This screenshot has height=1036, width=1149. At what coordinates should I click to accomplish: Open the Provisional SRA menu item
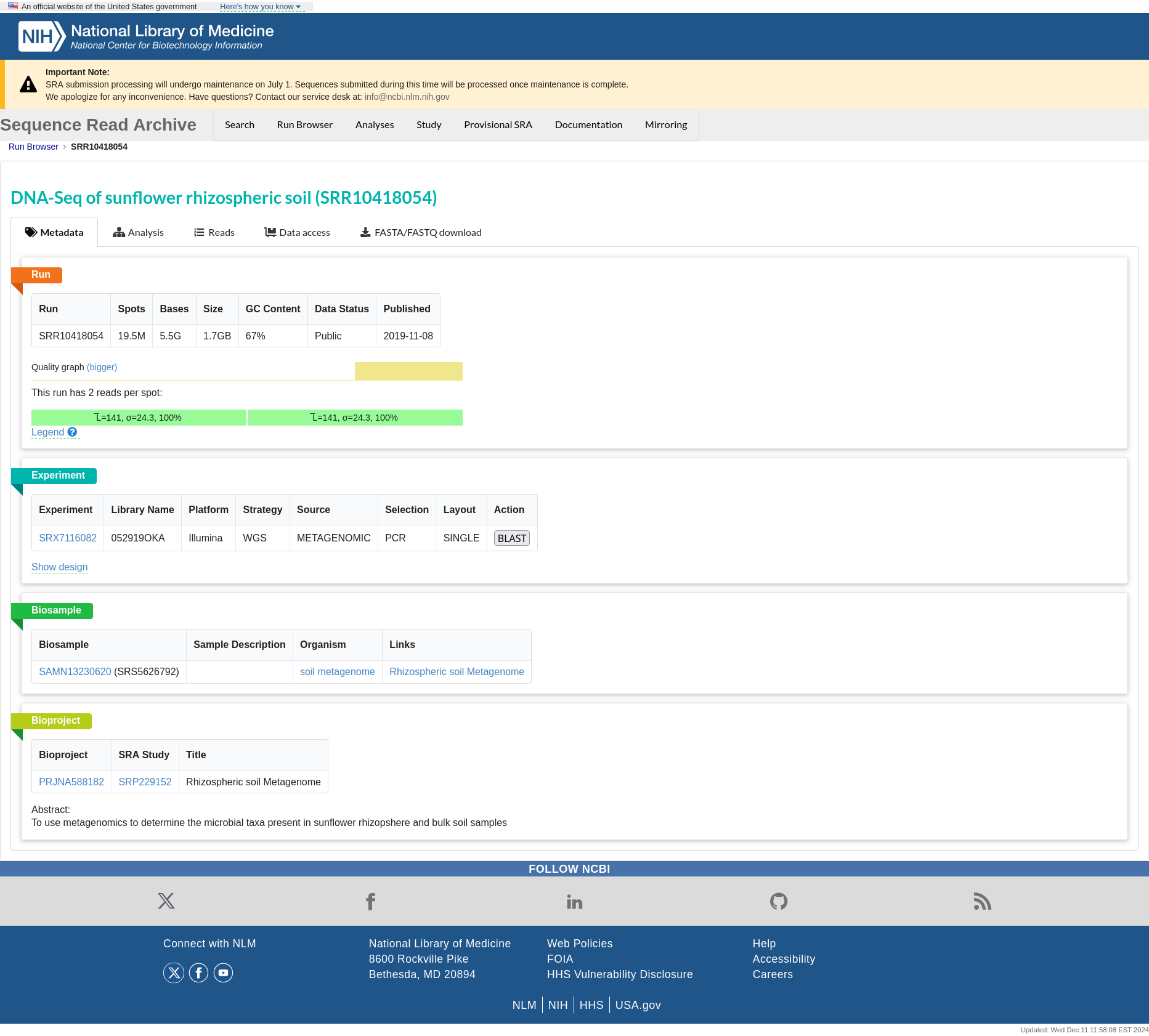pos(498,124)
